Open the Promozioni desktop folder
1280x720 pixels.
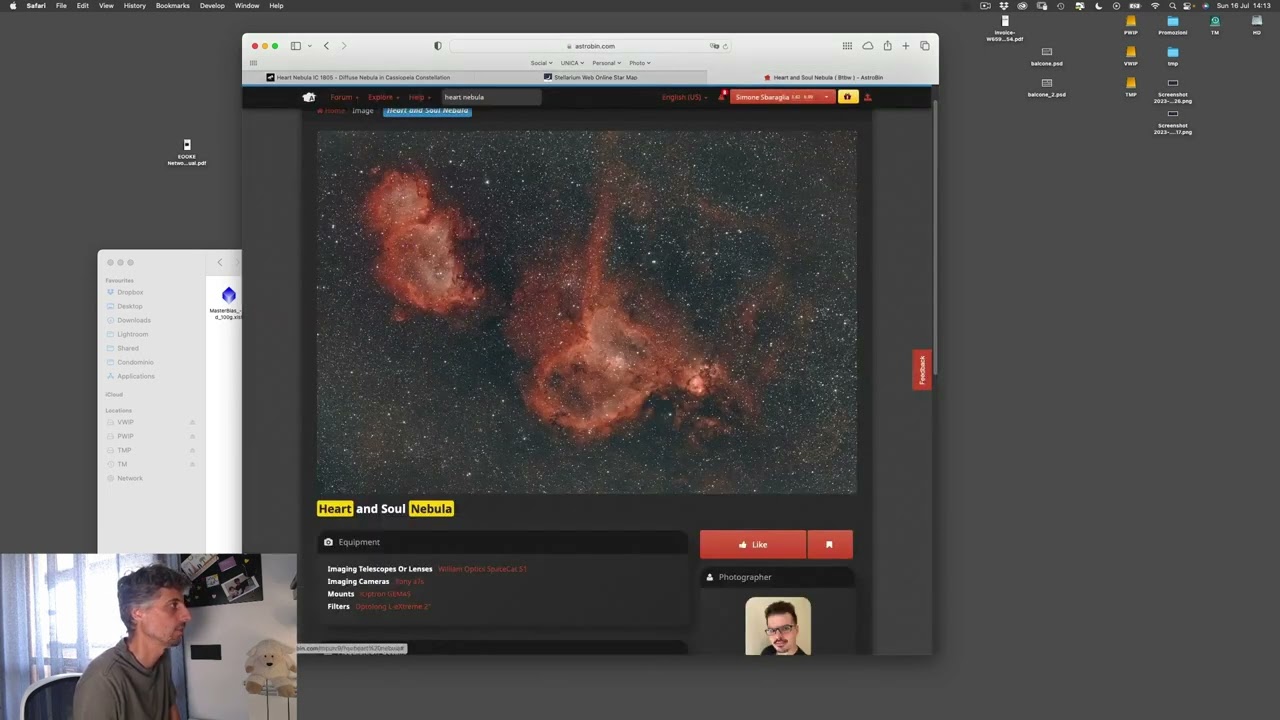tap(1173, 24)
